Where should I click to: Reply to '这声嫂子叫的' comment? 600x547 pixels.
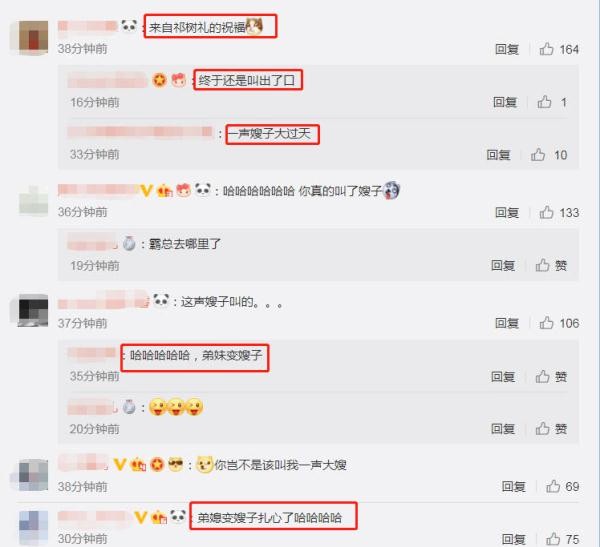point(507,323)
